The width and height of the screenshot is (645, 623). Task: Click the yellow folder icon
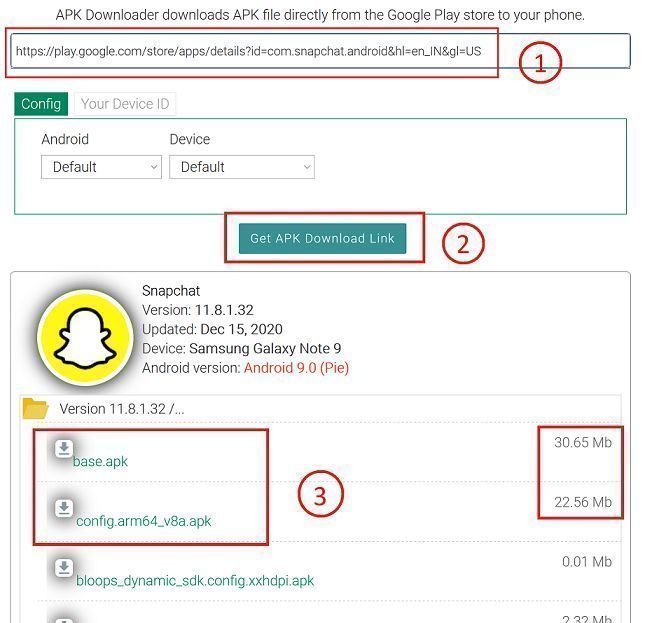(x=36, y=408)
